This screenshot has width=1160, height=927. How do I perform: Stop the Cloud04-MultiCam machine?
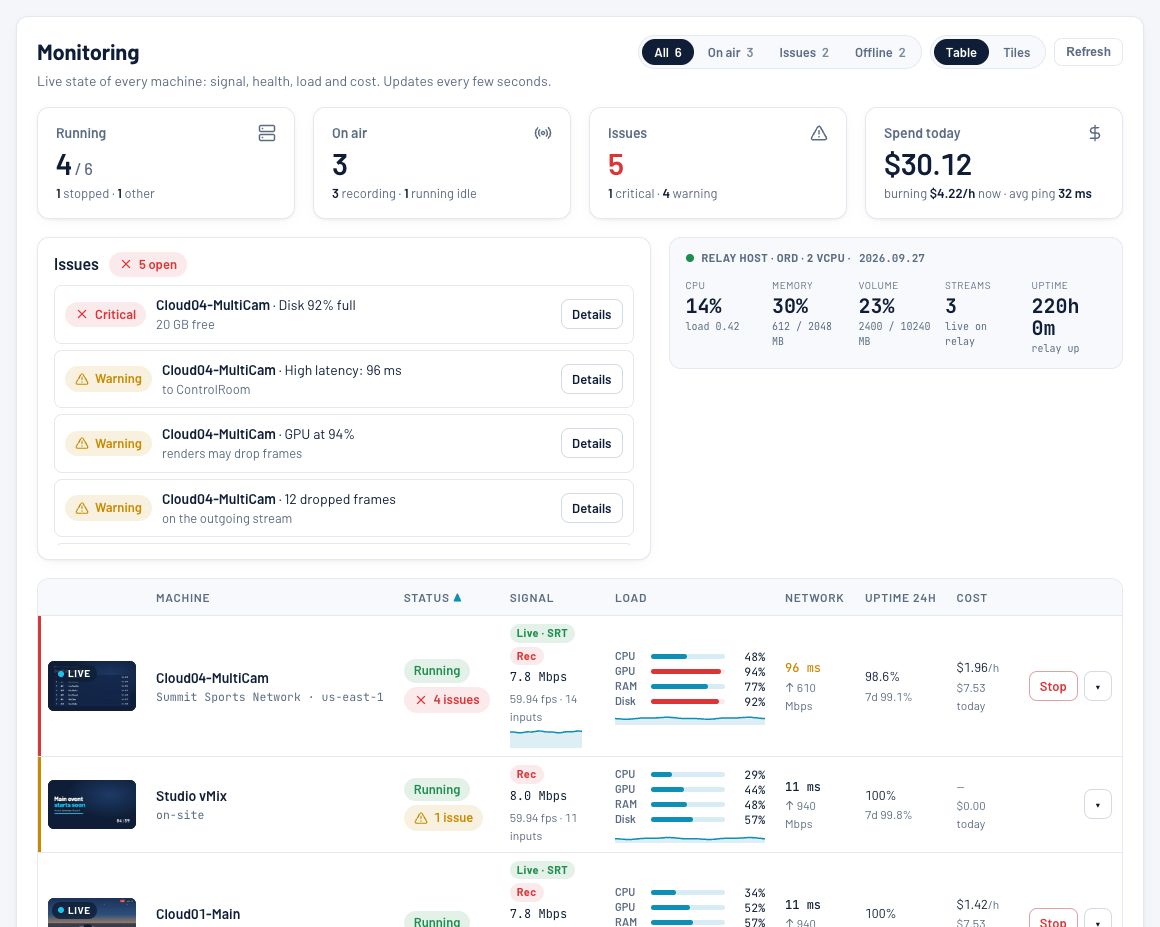pyautogui.click(x=1053, y=687)
